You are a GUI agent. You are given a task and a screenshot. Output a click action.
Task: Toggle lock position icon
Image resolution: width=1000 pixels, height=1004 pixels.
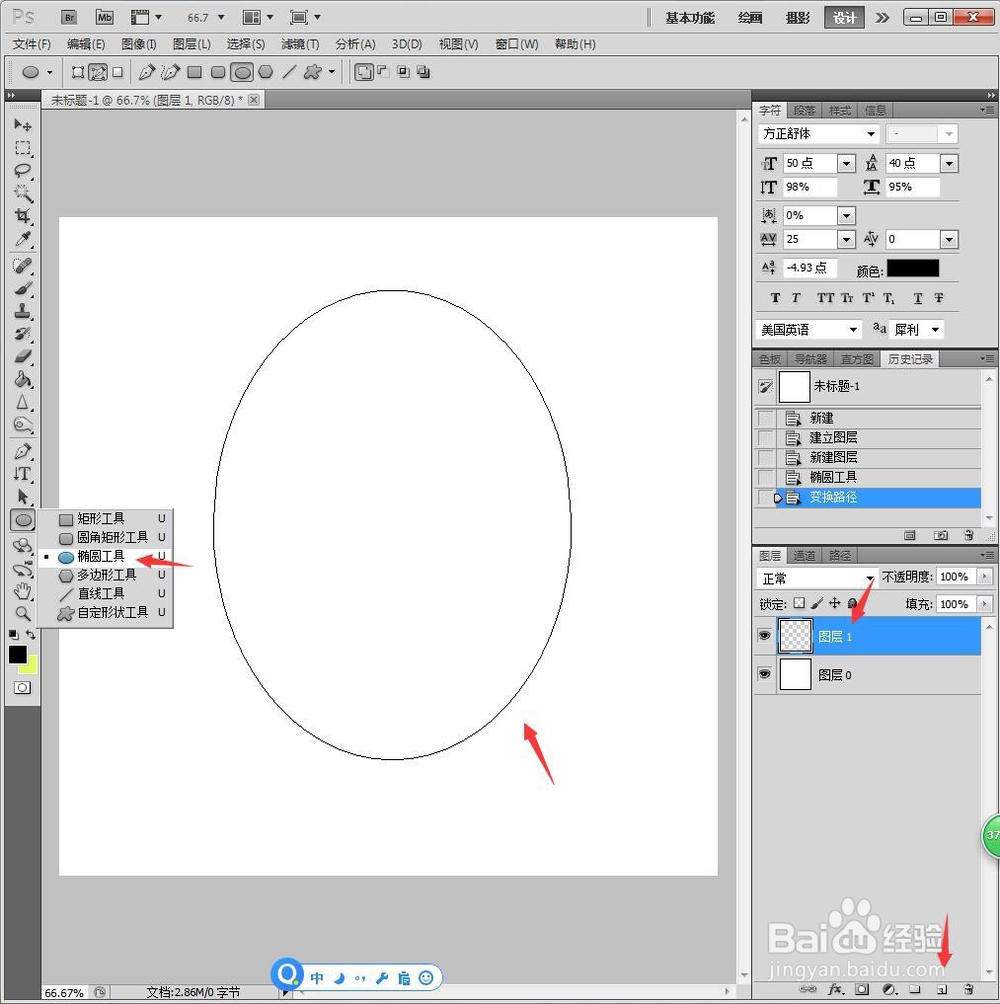point(834,603)
